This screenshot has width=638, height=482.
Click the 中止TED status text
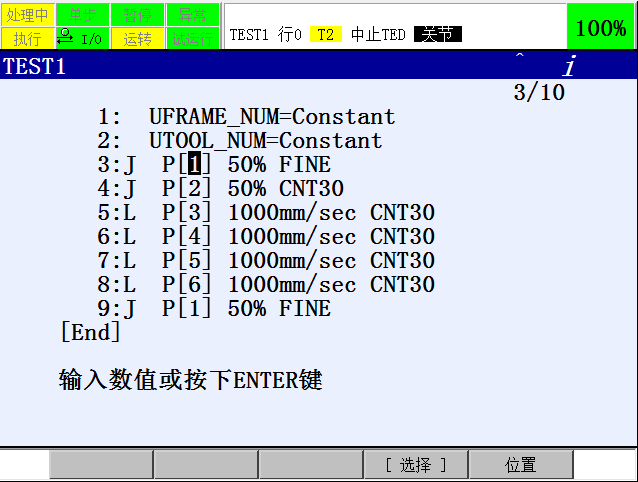[x=378, y=35]
